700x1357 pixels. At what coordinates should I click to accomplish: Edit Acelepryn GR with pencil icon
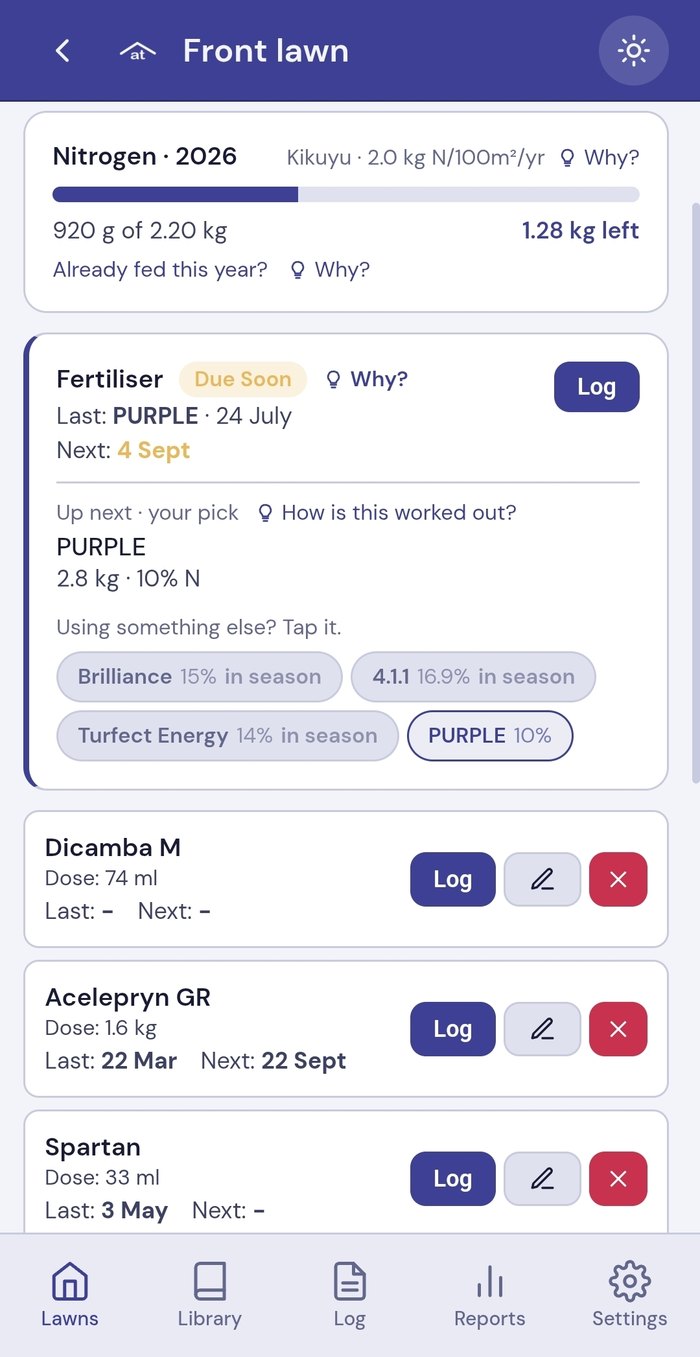542,1029
